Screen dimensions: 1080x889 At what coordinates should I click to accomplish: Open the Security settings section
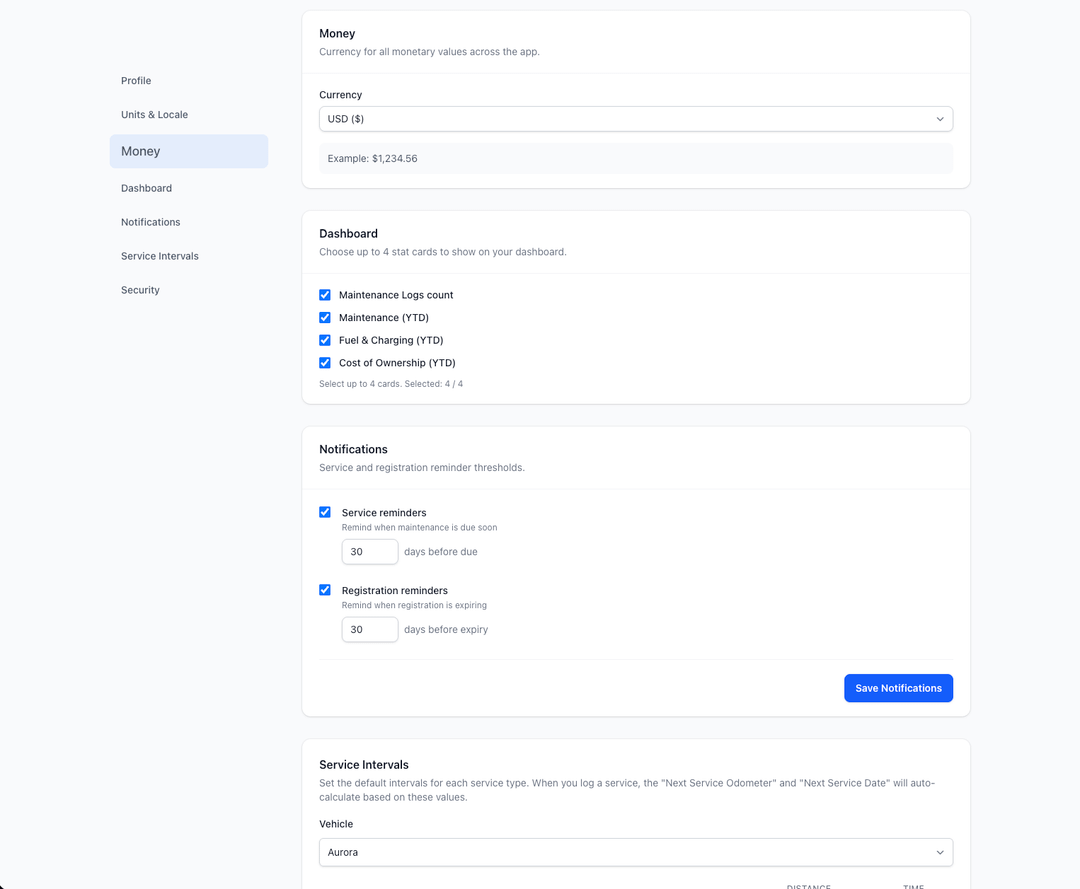pyautogui.click(x=140, y=290)
